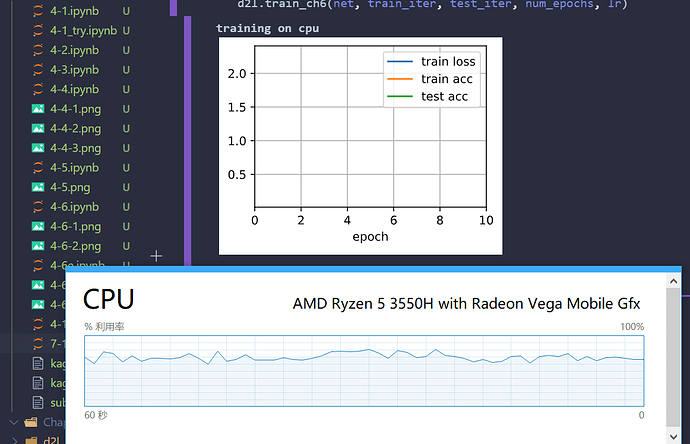Click the Jupyter icon beside 4-5.ipynb

[38, 168]
